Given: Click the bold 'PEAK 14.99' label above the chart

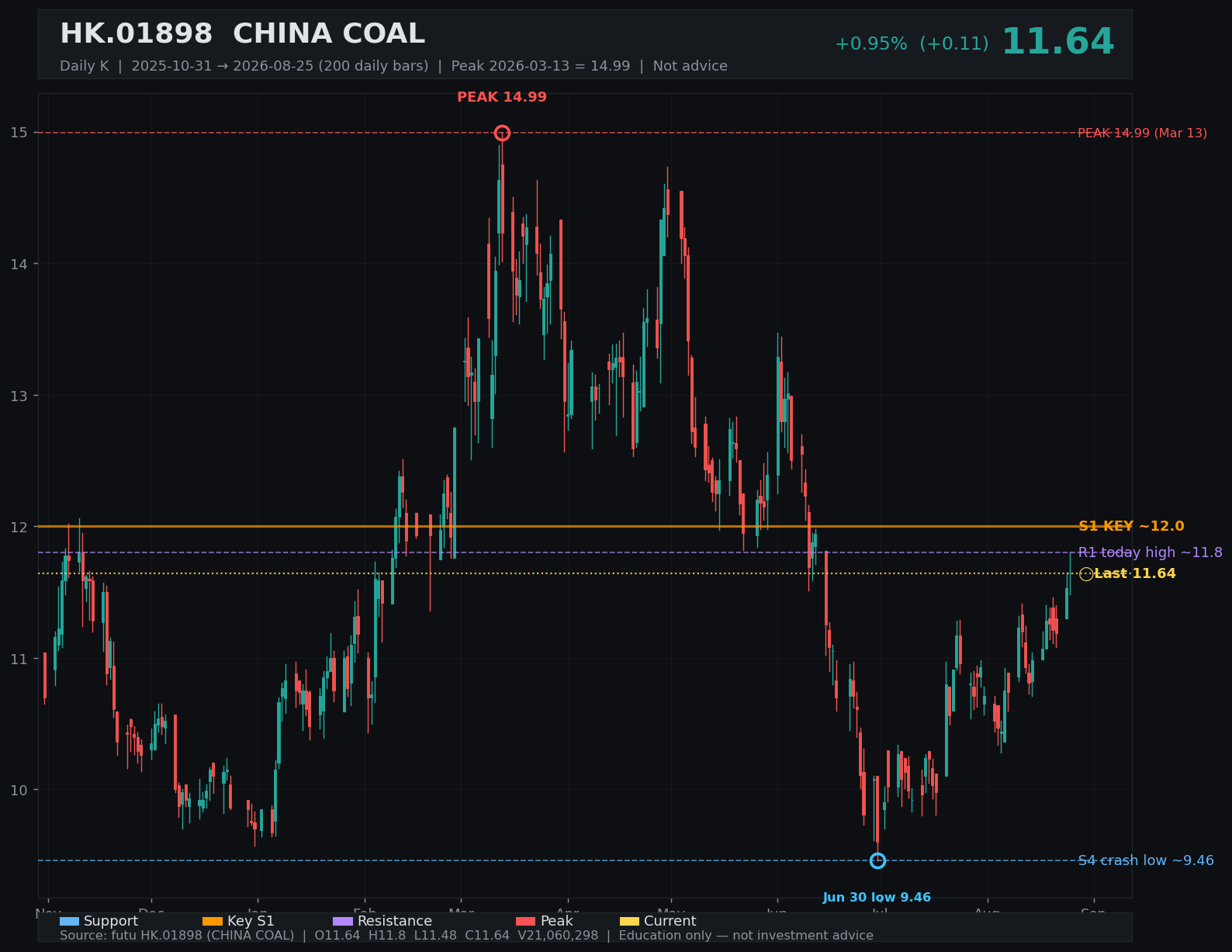Looking at the screenshot, I should pos(502,97).
